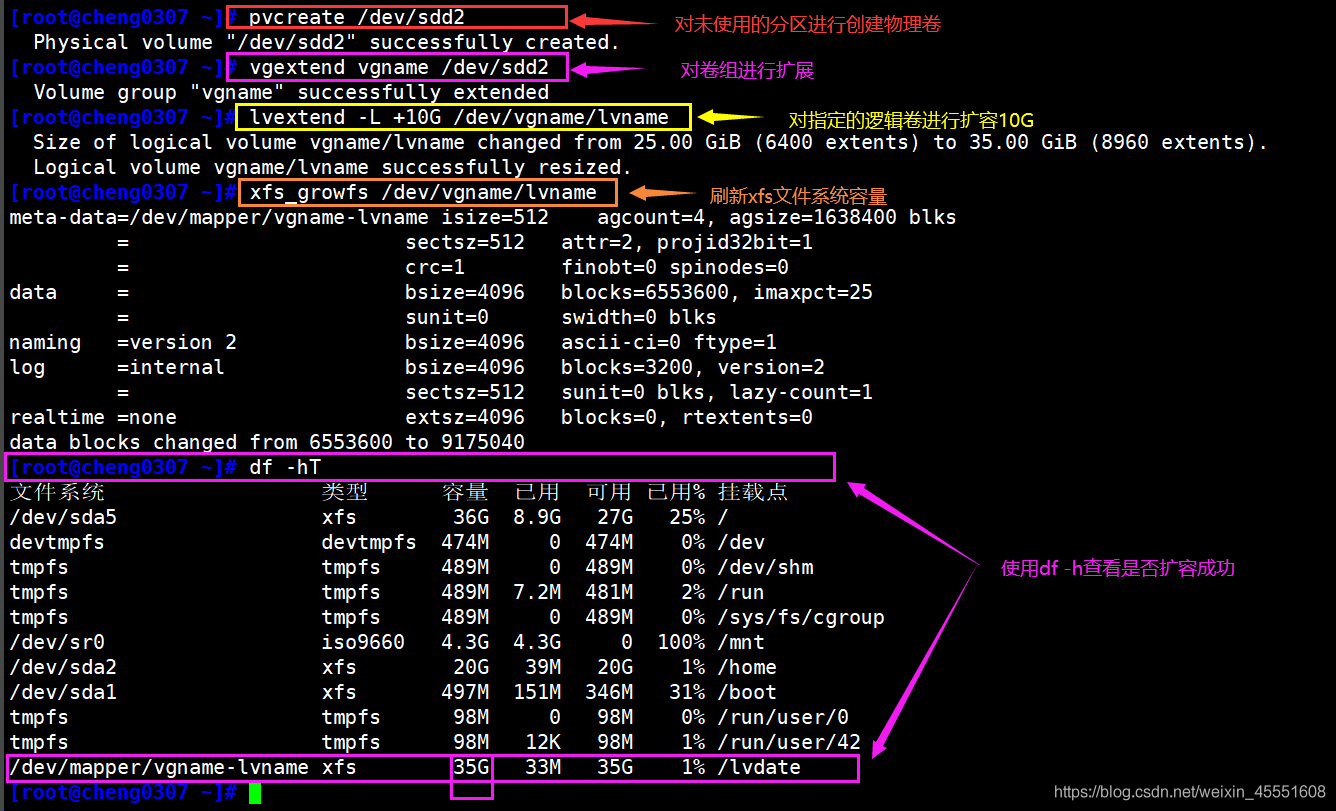Click the "pvcreate /dev/sdd2" command text
Screen dimensions: 1336x811
tap(356, 17)
